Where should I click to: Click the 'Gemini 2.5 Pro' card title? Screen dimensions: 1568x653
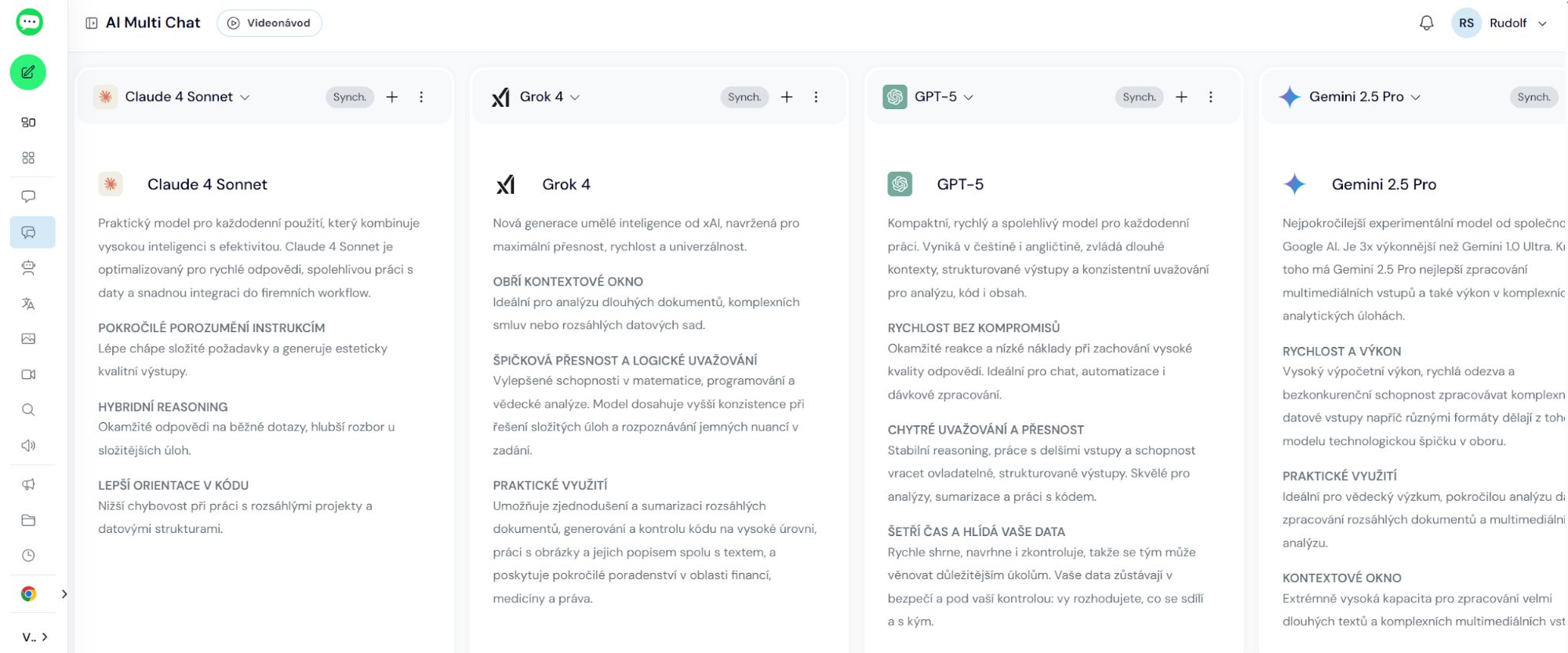coord(1384,184)
